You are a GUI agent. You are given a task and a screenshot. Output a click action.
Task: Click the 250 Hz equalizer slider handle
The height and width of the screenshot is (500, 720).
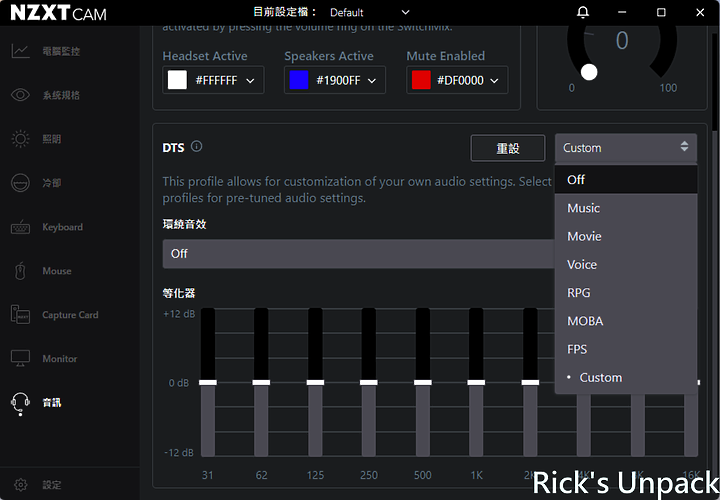(369, 382)
